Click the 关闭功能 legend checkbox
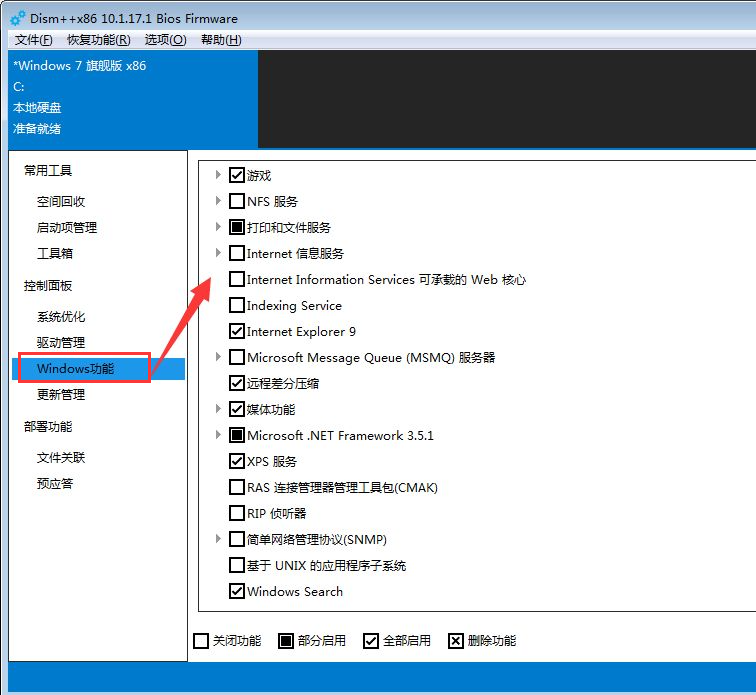Viewport: 756px width, 695px height. [201, 641]
